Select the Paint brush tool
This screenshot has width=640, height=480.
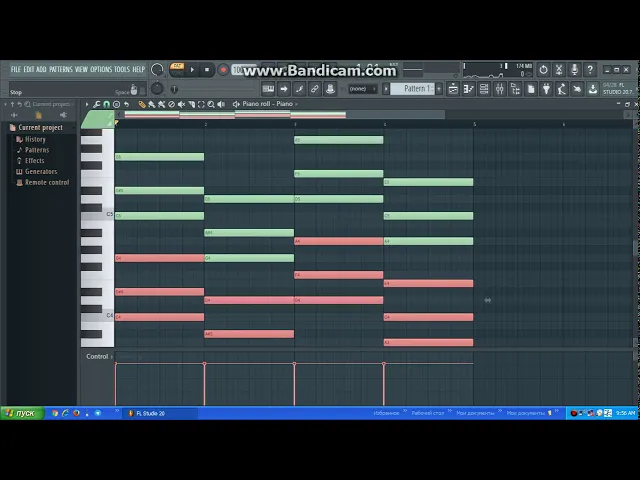tap(151, 104)
